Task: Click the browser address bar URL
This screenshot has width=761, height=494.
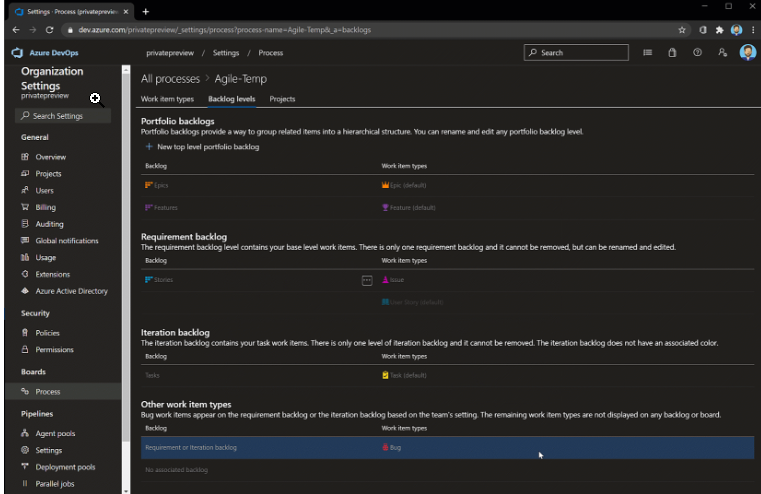Action: [x=225, y=30]
